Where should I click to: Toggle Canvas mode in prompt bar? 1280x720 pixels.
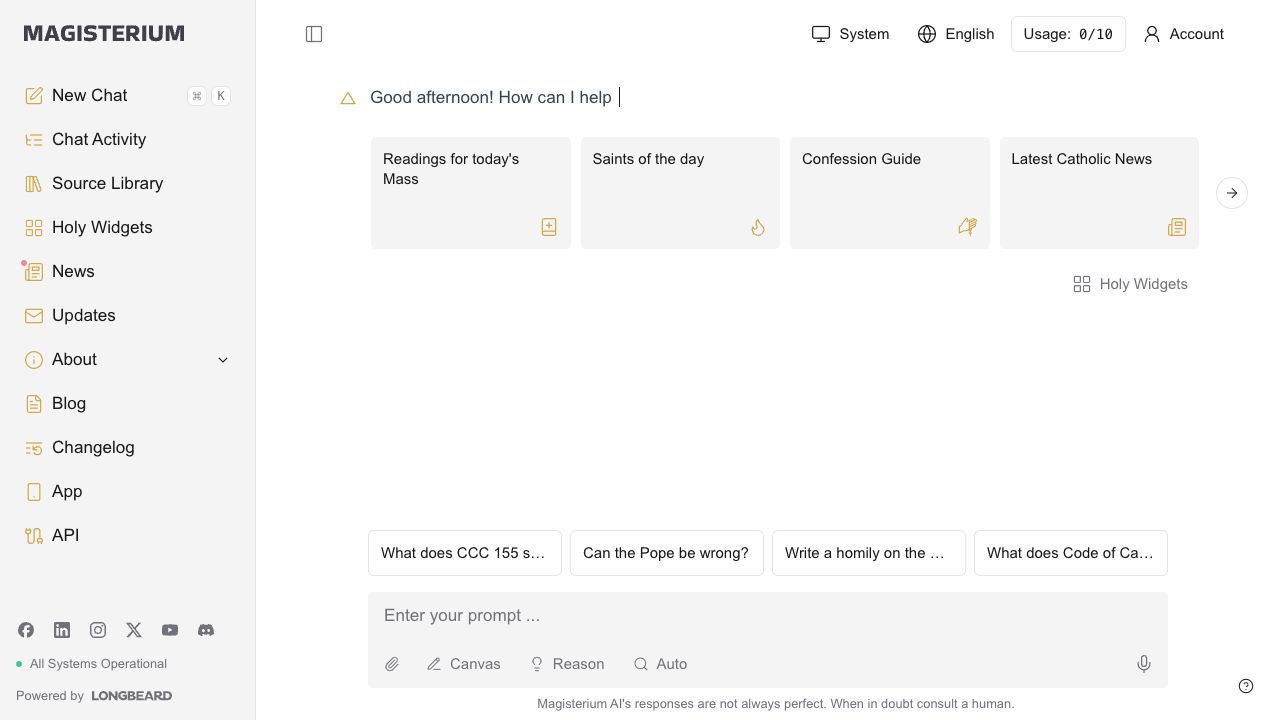point(464,664)
